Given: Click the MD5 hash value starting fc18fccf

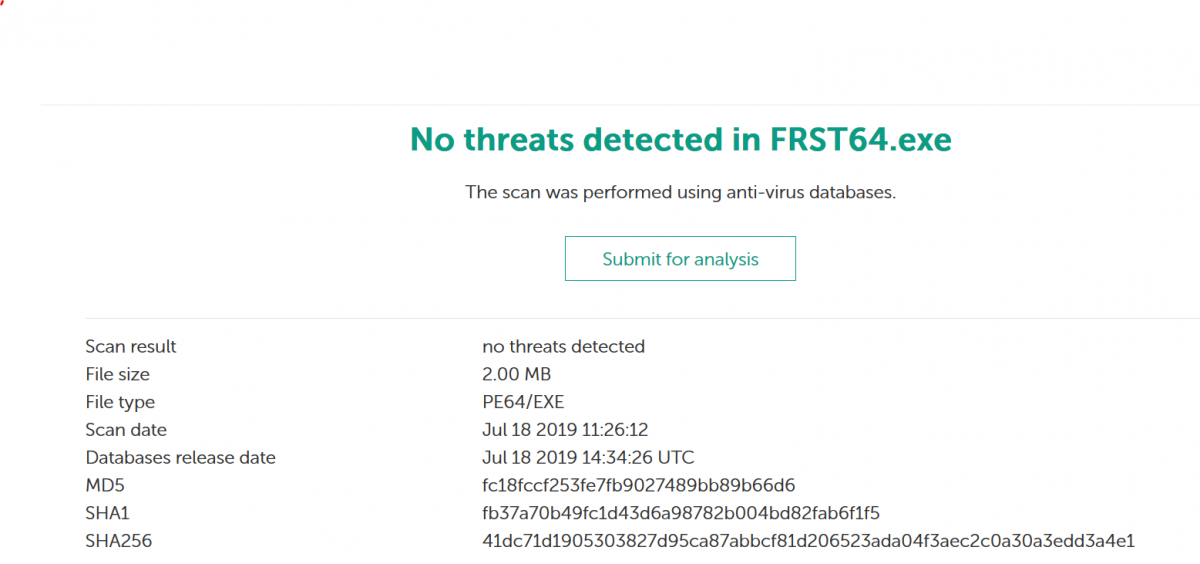Looking at the screenshot, I should click(638, 486).
